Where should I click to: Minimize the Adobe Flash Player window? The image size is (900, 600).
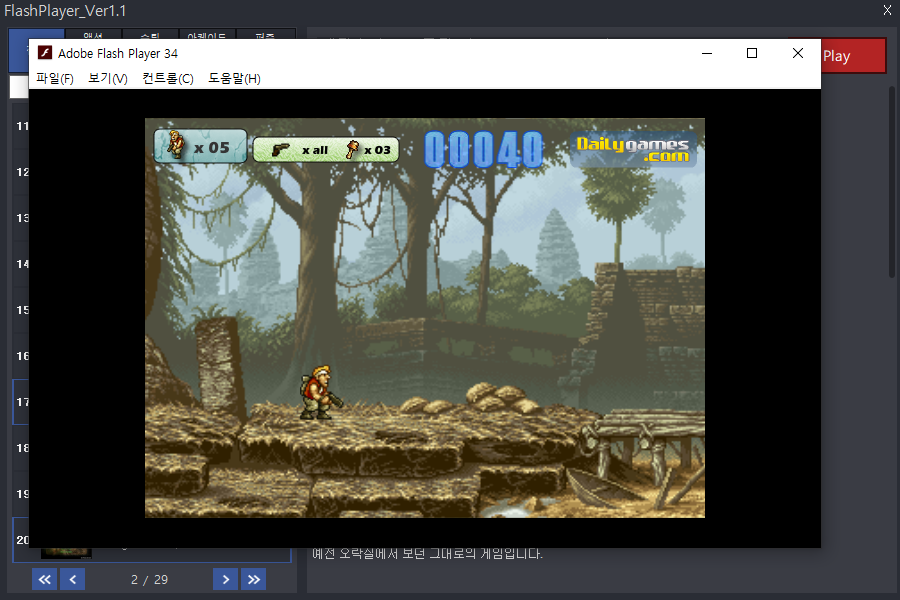(x=707, y=53)
